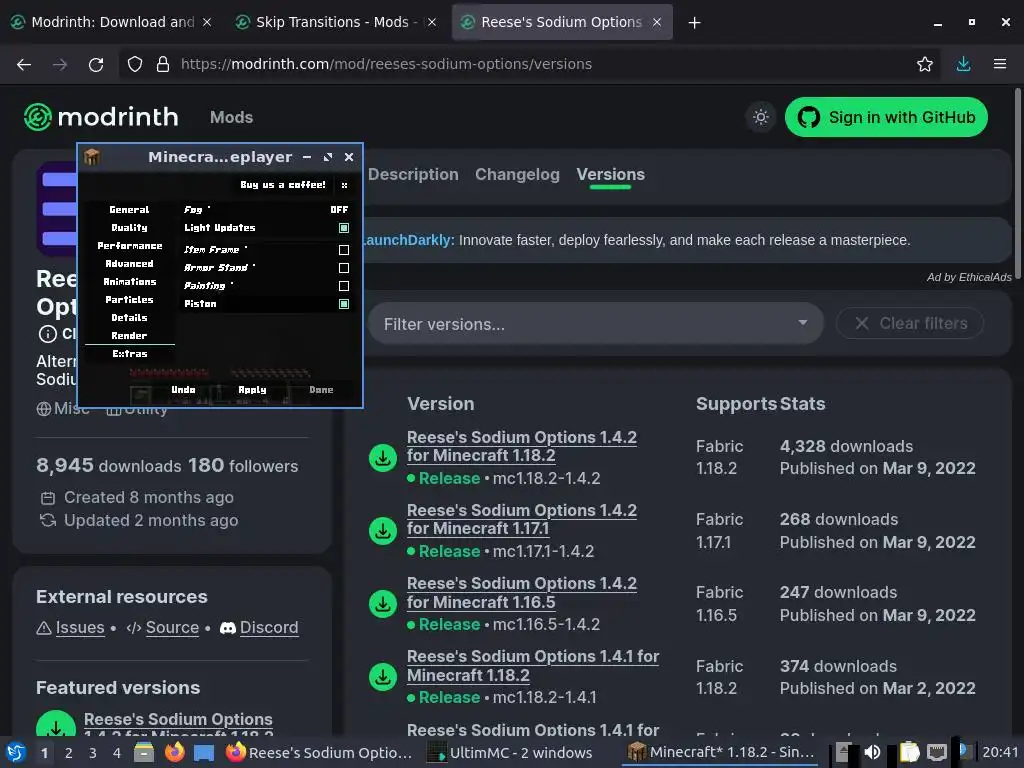Open the Firefox downloads arrow icon
1024x768 pixels.
coord(963,64)
